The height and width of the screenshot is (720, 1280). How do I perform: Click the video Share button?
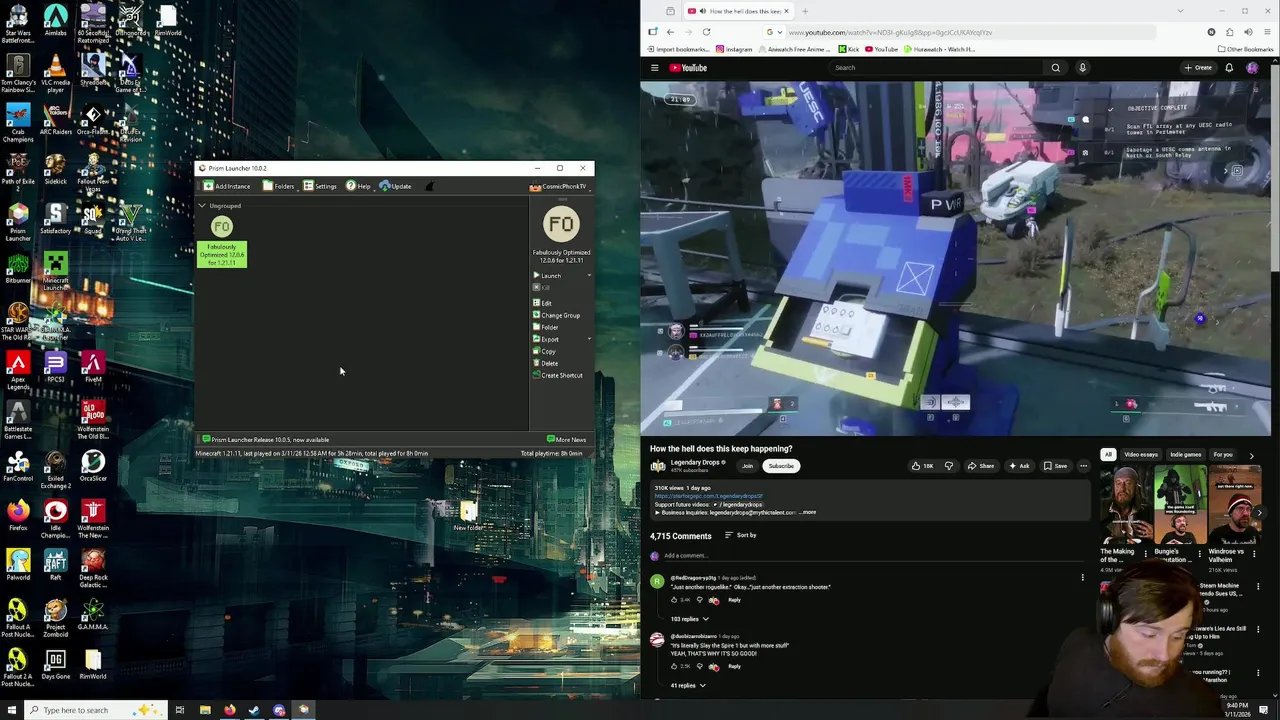981,466
